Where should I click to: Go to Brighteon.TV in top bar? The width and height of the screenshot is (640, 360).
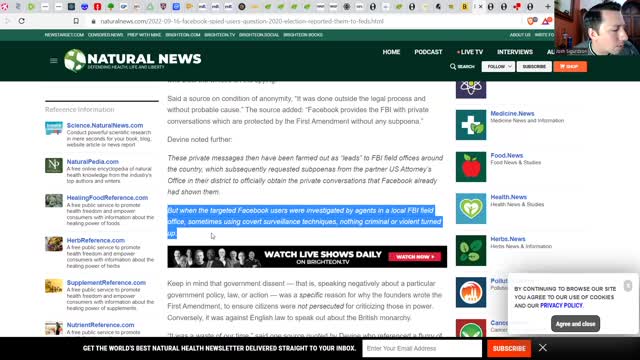[x=220, y=35]
